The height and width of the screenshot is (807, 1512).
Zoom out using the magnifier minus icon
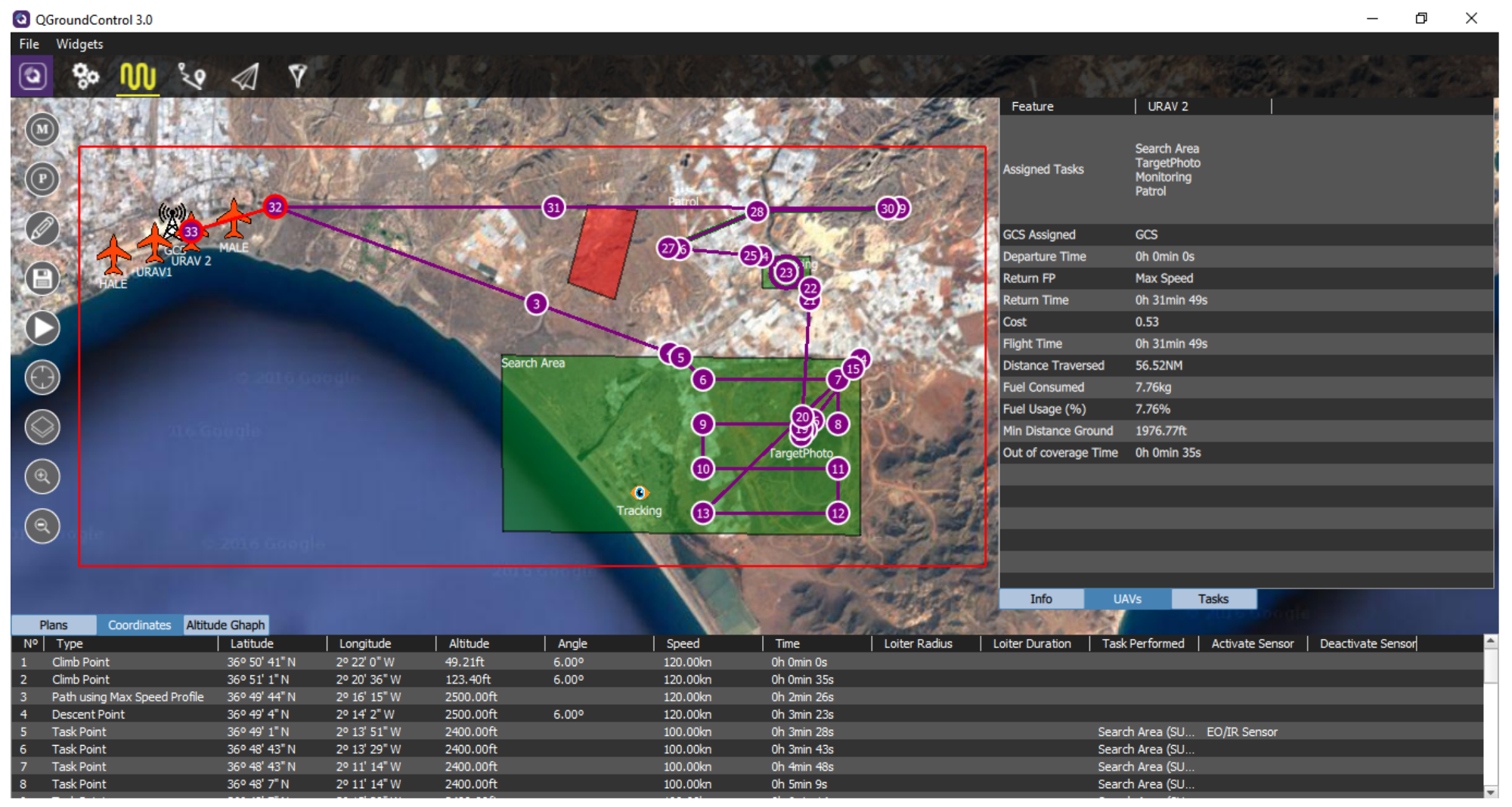point(42,526)
